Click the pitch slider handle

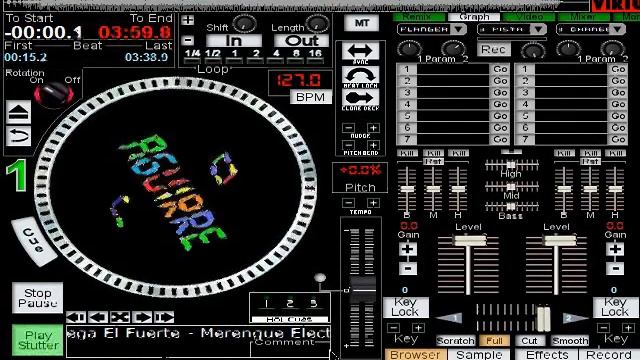tap(362, 290)
